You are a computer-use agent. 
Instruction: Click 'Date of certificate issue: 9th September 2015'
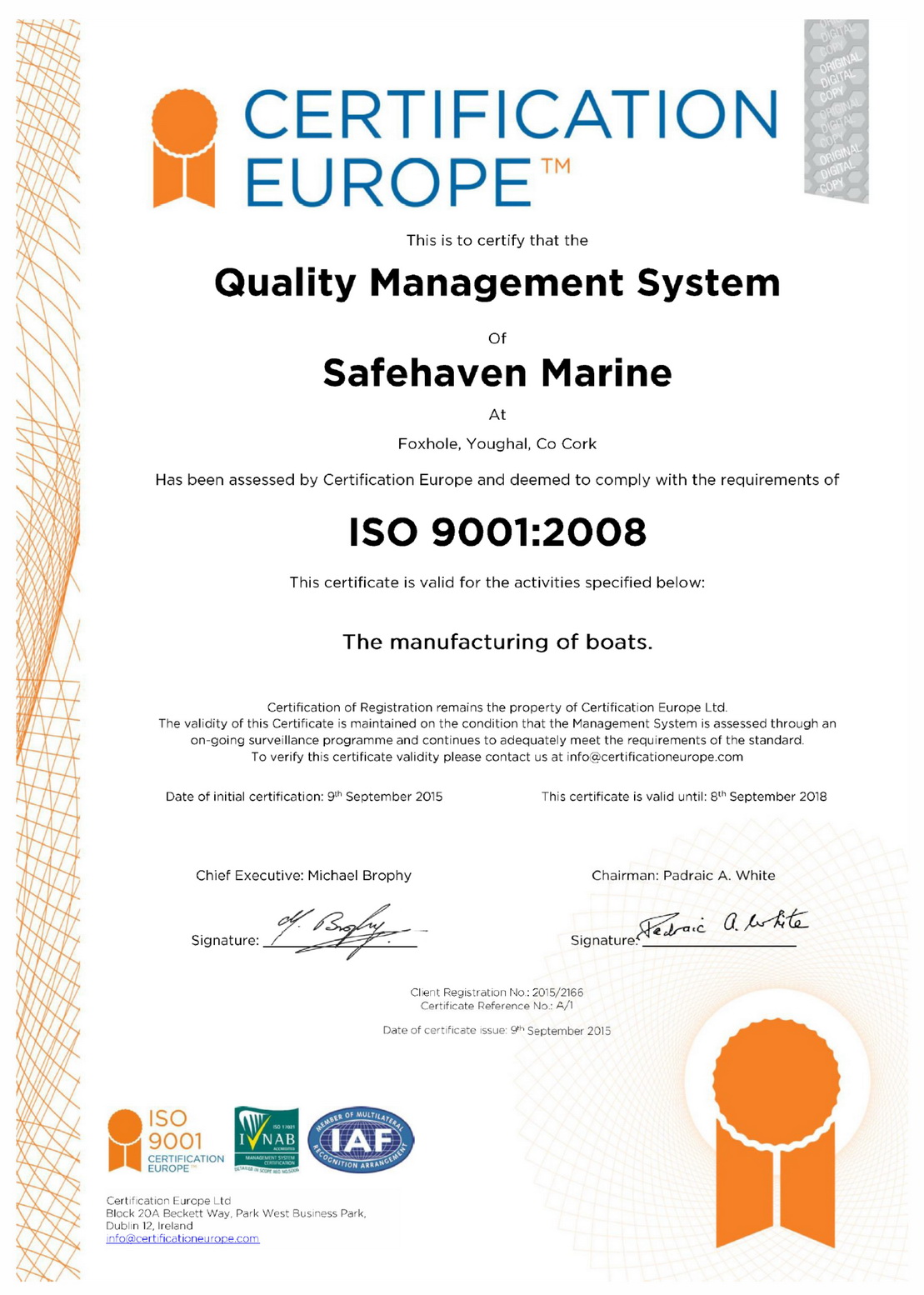pos(497,1030)
